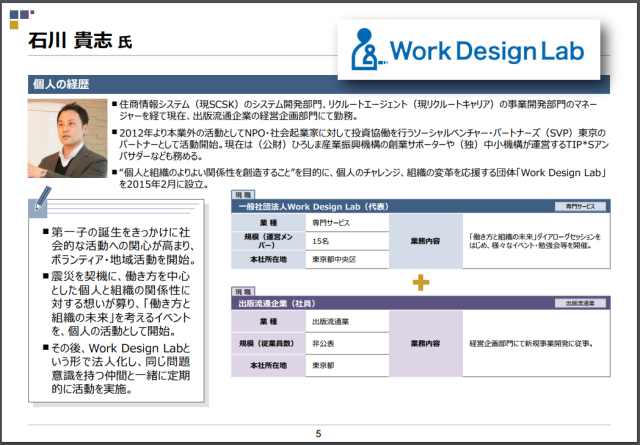Viewport: 640px width, 445px height.
Task: Click the 非公表 value cell
Action: click(347, 343)
